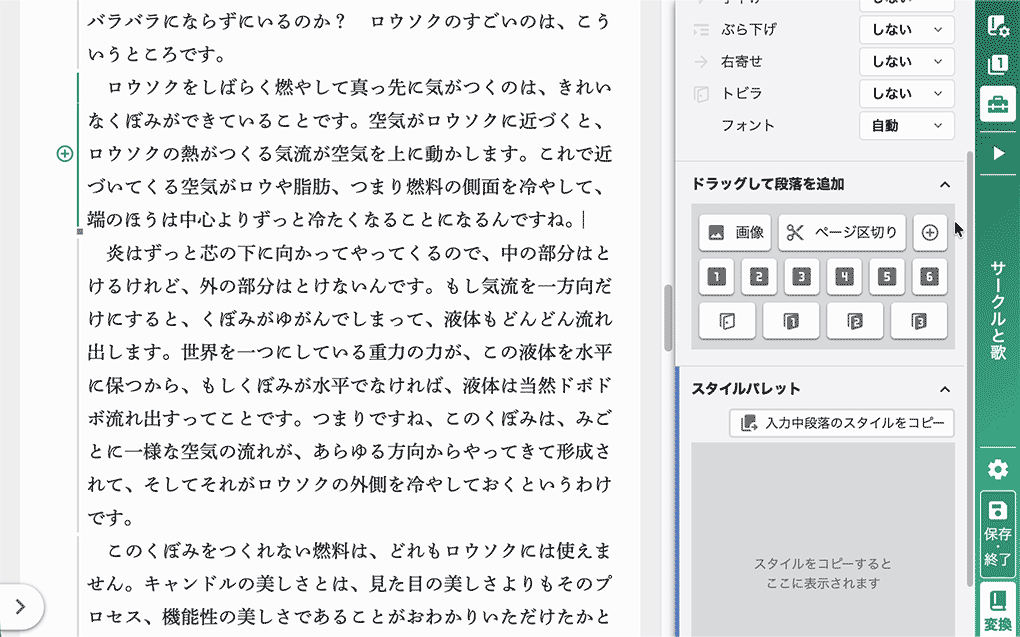Click the フォント label
The image size is (1020, 637).
(748, 126)
